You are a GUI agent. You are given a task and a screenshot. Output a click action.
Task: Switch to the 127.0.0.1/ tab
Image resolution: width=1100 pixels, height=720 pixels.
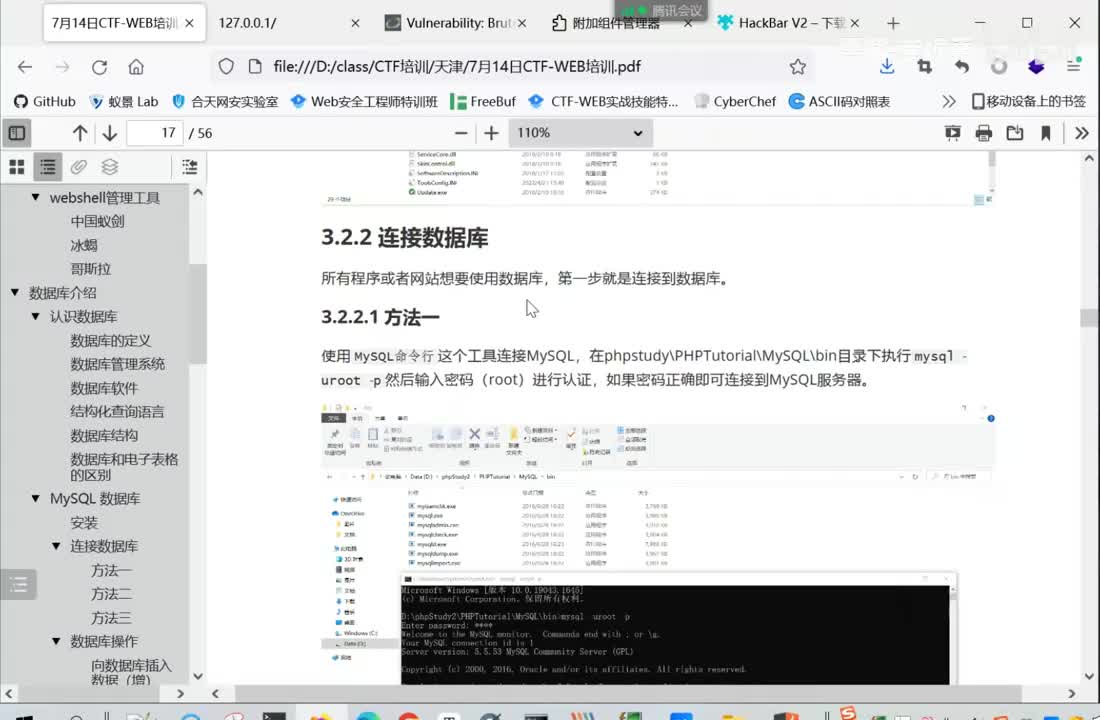coord(288,23)
